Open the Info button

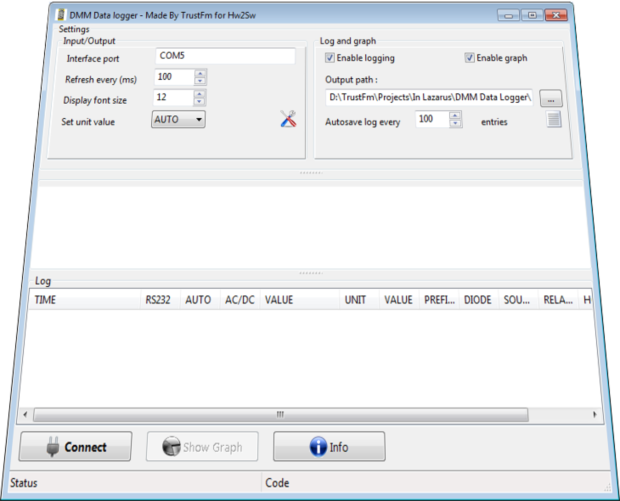click(329, 446)
